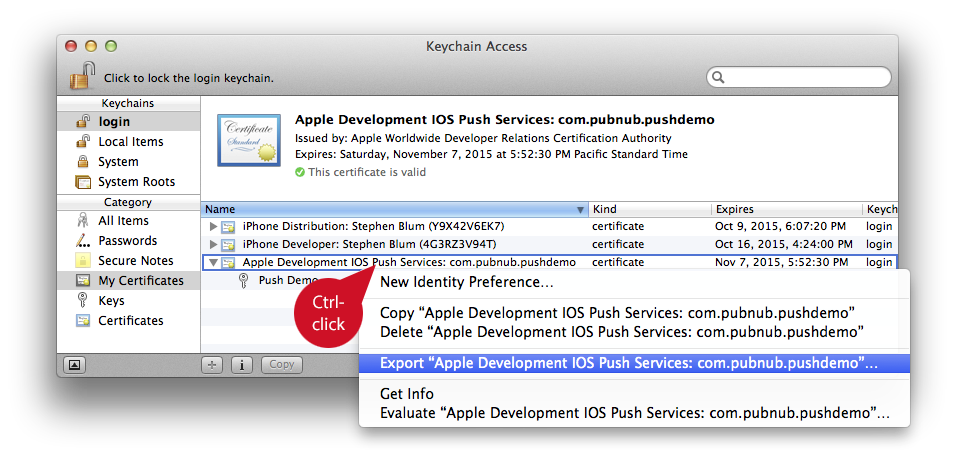Expand the iPhone Developer certificate row
Viewport: 955px width, 456px height.
(213, 245)
